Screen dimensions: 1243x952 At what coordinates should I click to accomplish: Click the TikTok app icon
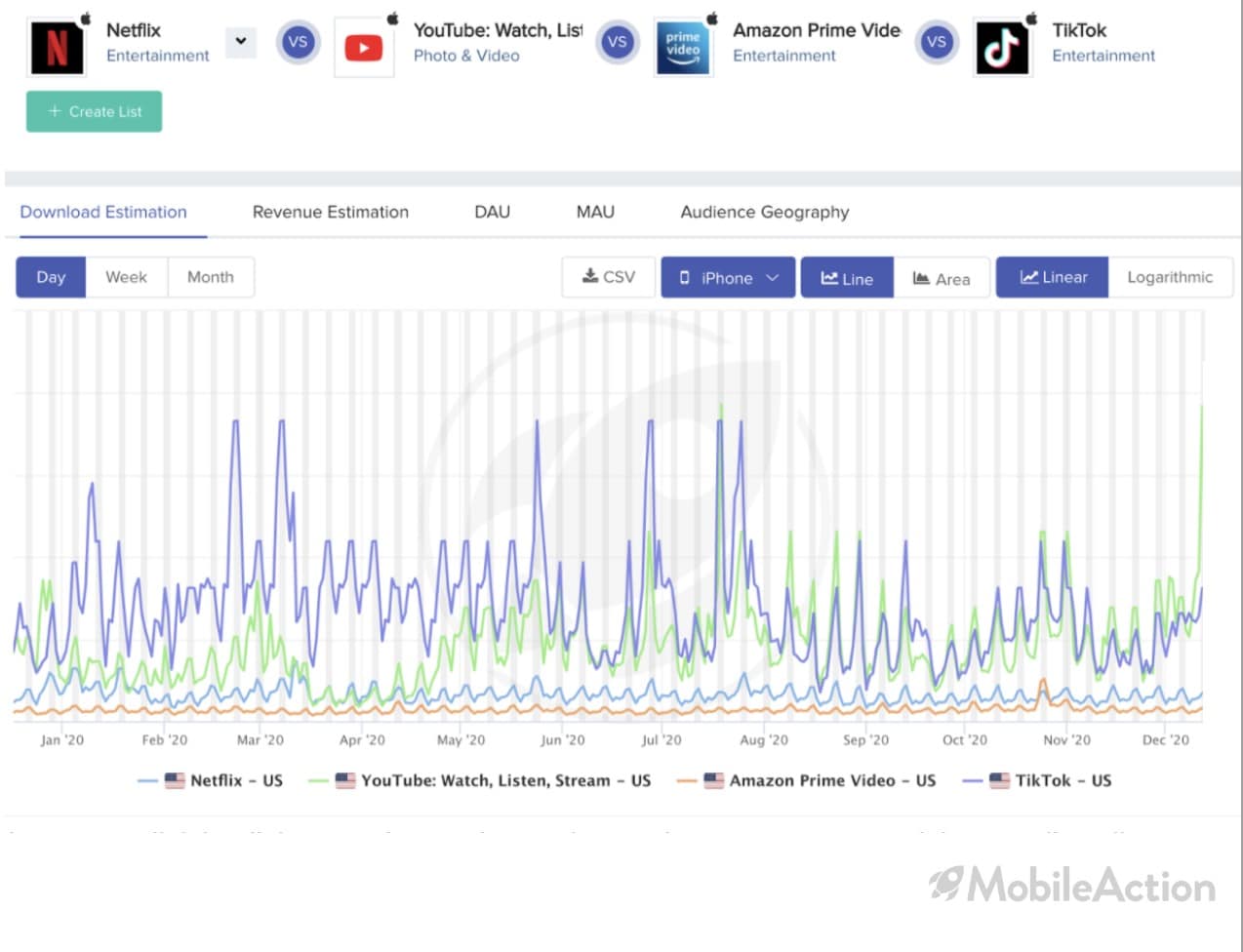(1003, 47)
